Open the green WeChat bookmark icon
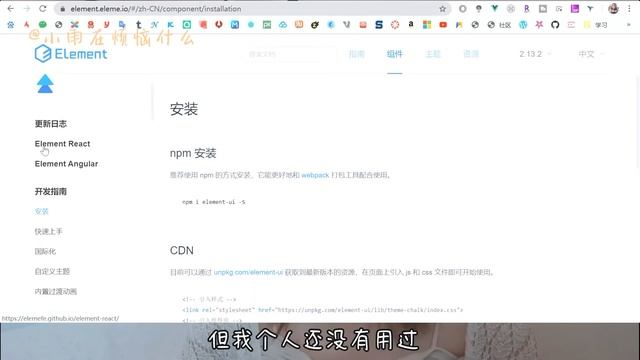This screenshot has width=640, height=360. click(x=42, y=24)
